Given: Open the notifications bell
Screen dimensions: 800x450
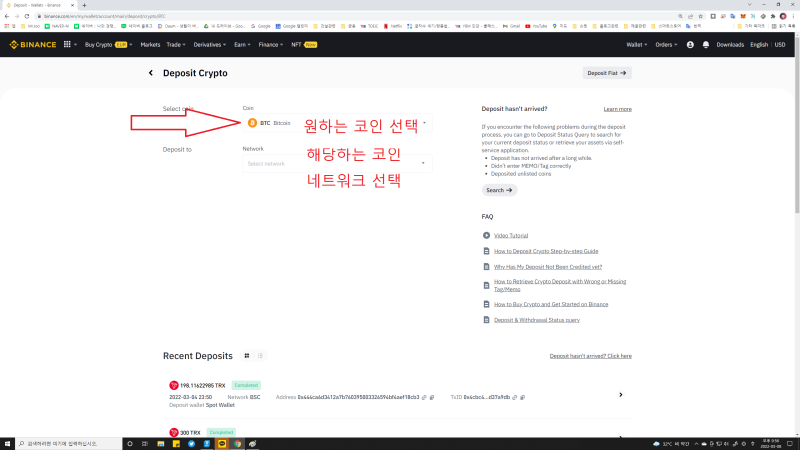Looking at the screenshot, I should pyautogui.click(x=706, y=45).
